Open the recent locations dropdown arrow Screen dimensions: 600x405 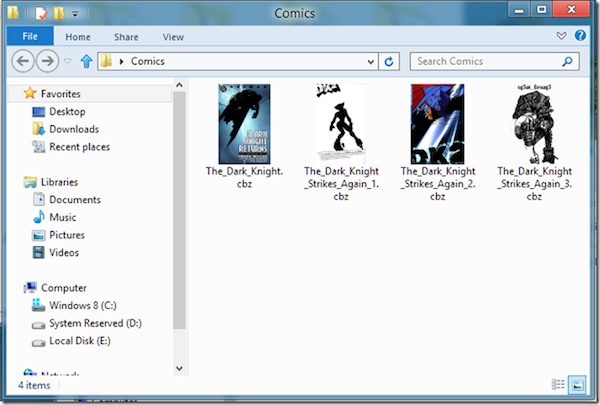68,61
